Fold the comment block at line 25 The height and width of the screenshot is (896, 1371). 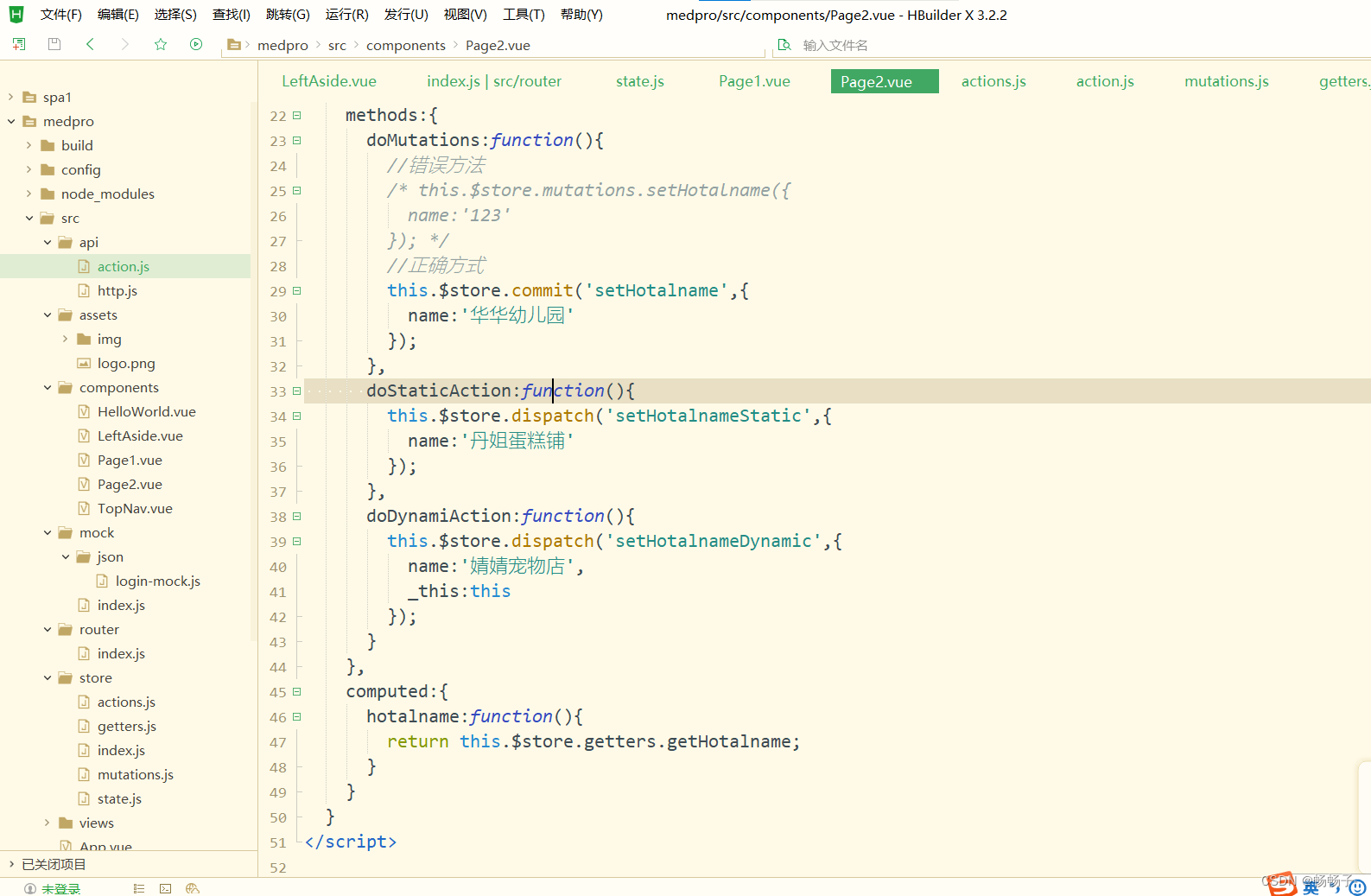click(x=297, y=190)
